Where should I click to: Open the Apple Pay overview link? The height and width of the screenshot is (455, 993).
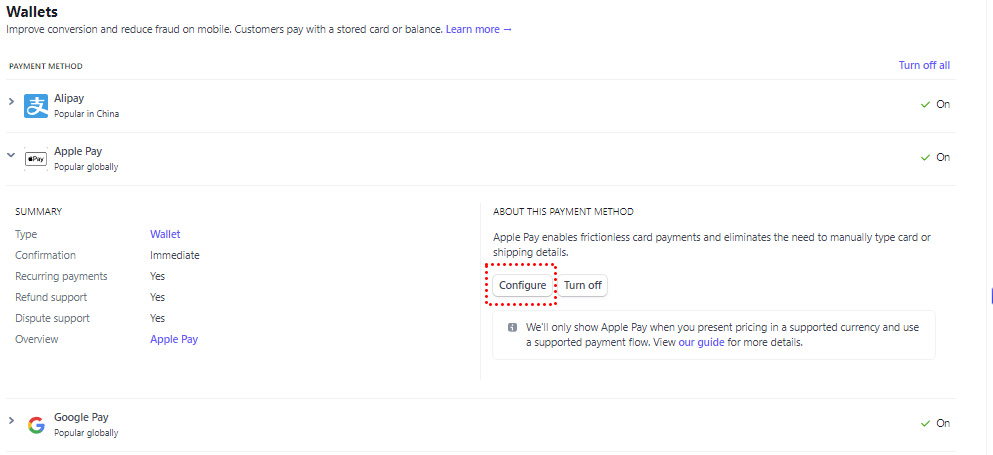(x=174, y=339)
